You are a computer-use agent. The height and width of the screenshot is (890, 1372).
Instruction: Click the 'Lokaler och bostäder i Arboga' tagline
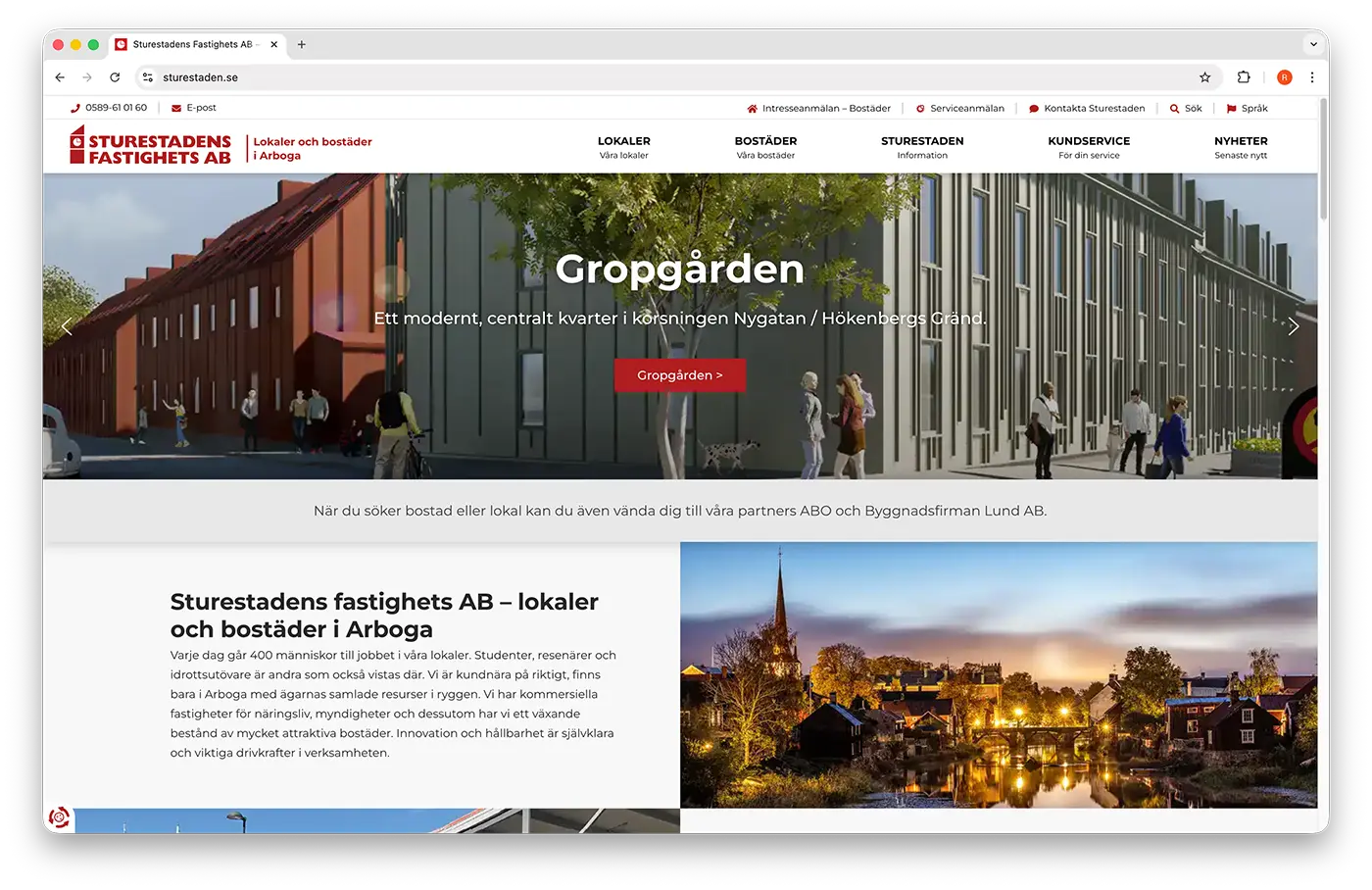point(313,148)
